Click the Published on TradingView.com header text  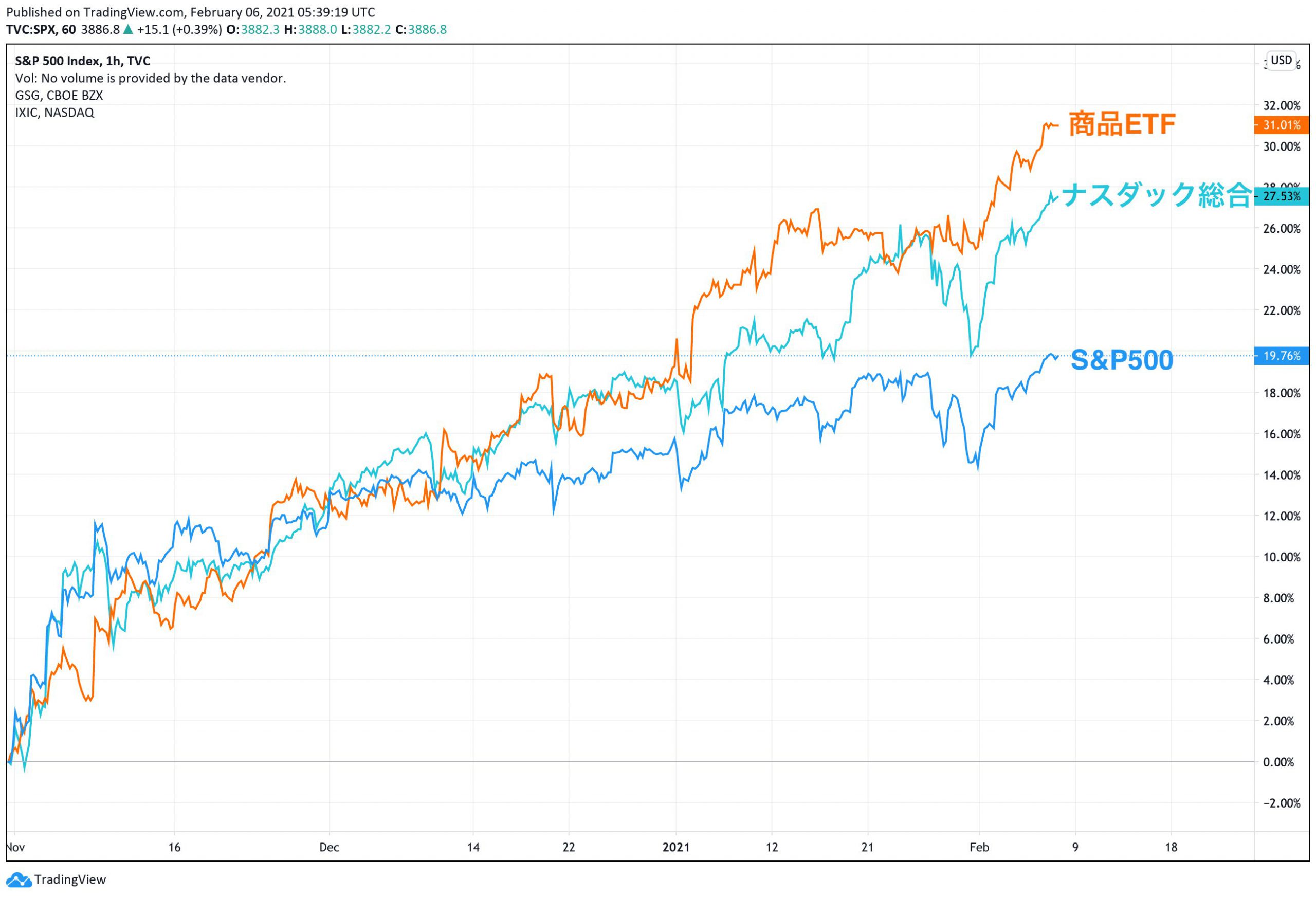point(190,12)
